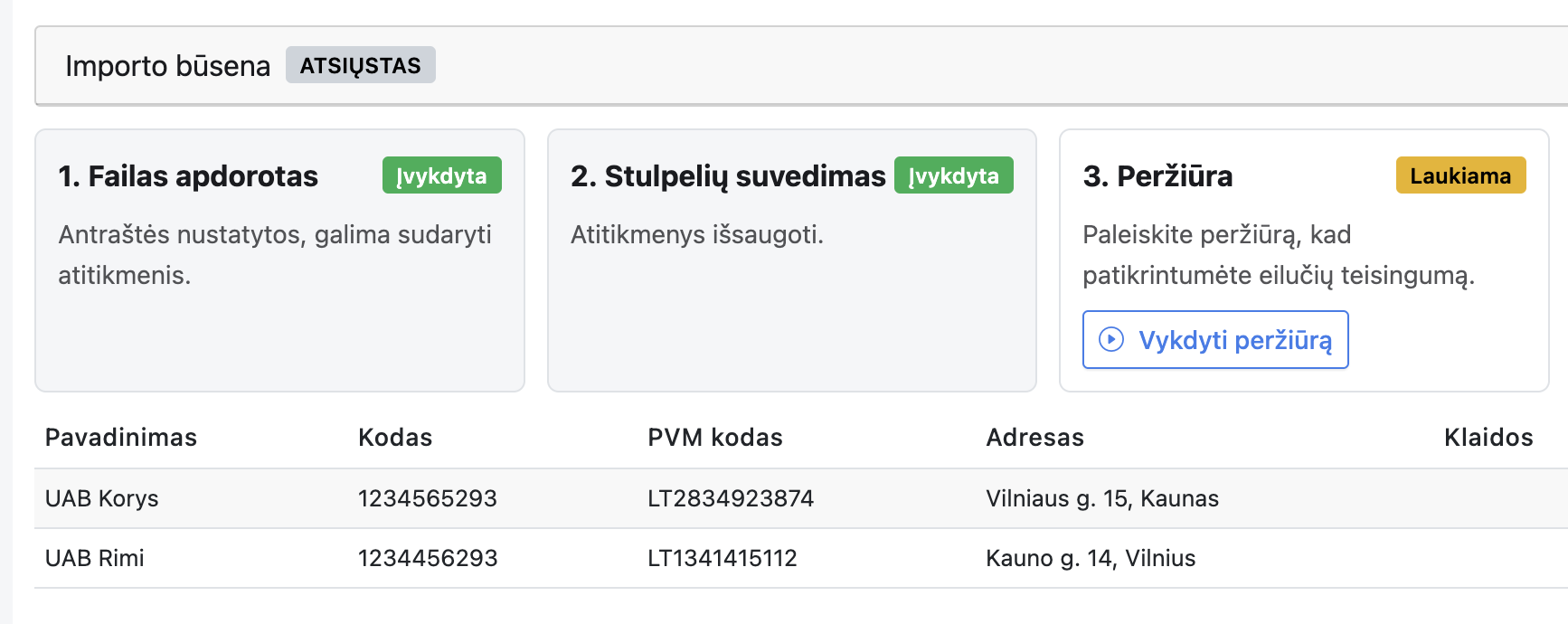The image size is (1568, 624).
Task: Click the UAB Rimi row name
Action: [x=95, y=558]
